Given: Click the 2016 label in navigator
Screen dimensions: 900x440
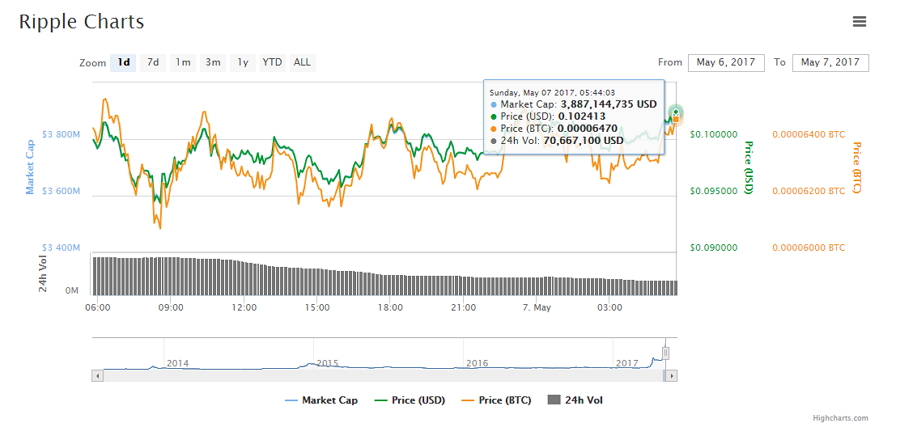Looking at the screenshot, I should [477, 363].
